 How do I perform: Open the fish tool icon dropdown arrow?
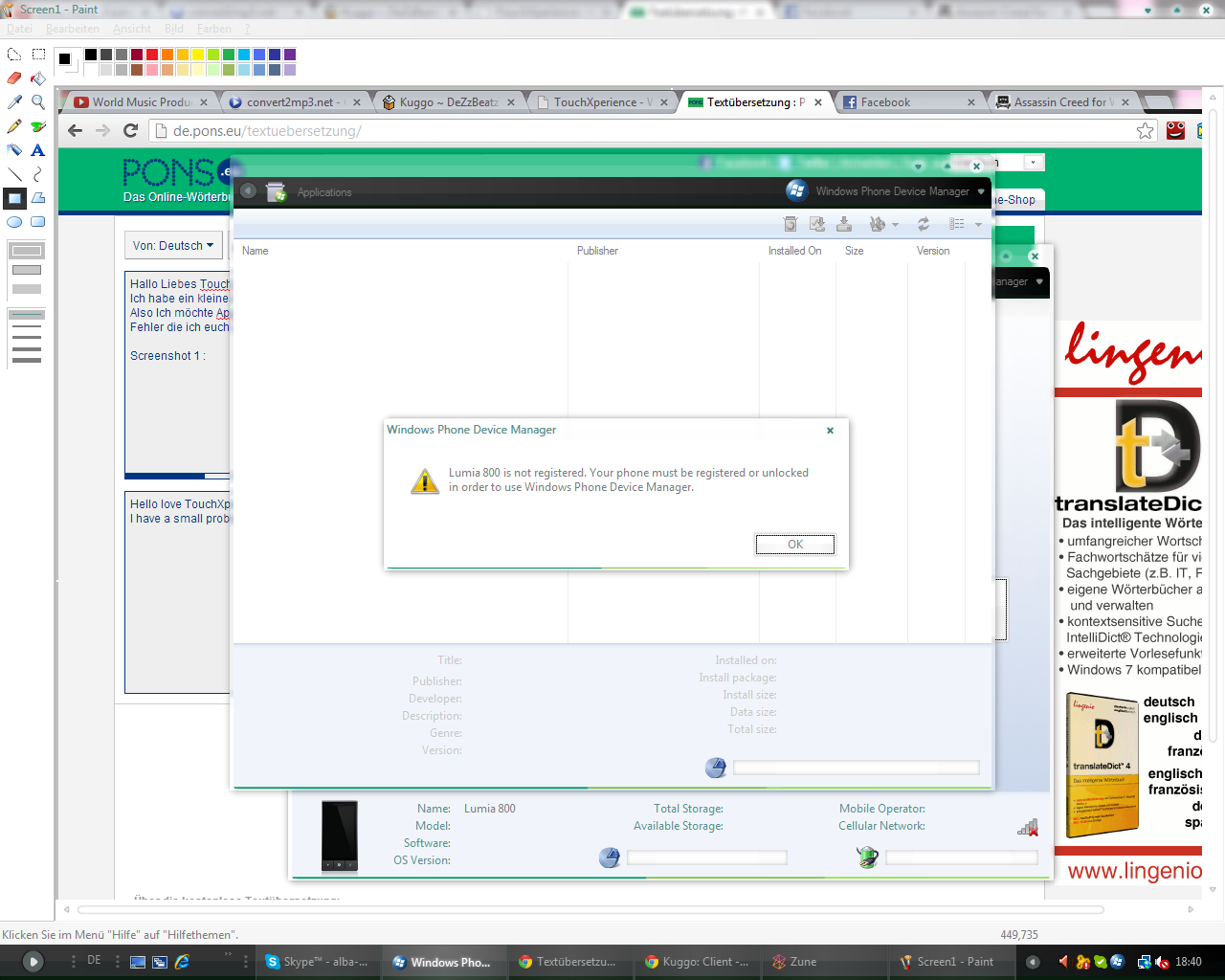896,225
